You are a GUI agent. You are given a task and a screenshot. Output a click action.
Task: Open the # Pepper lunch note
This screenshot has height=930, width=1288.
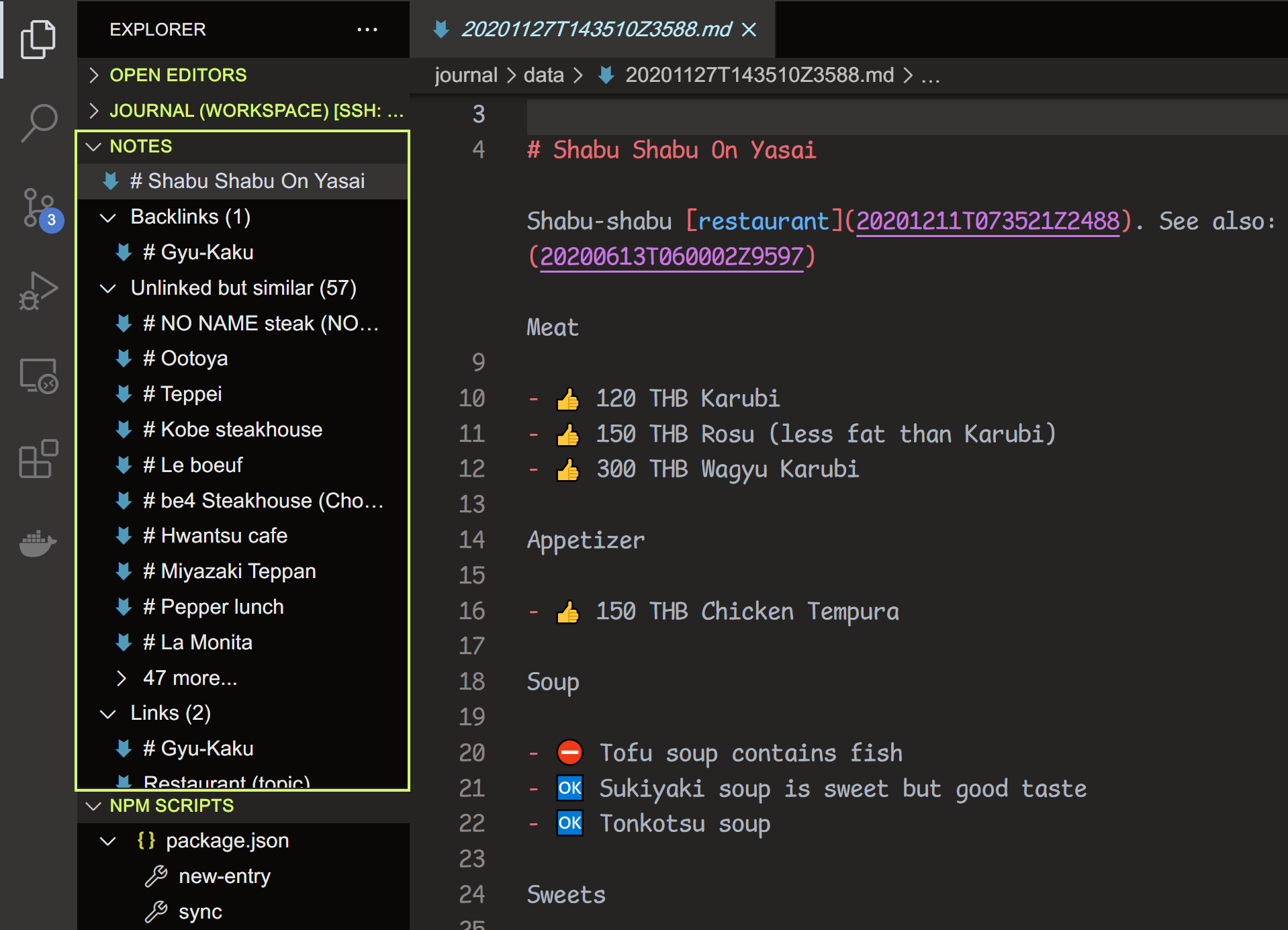click(242, 607)
